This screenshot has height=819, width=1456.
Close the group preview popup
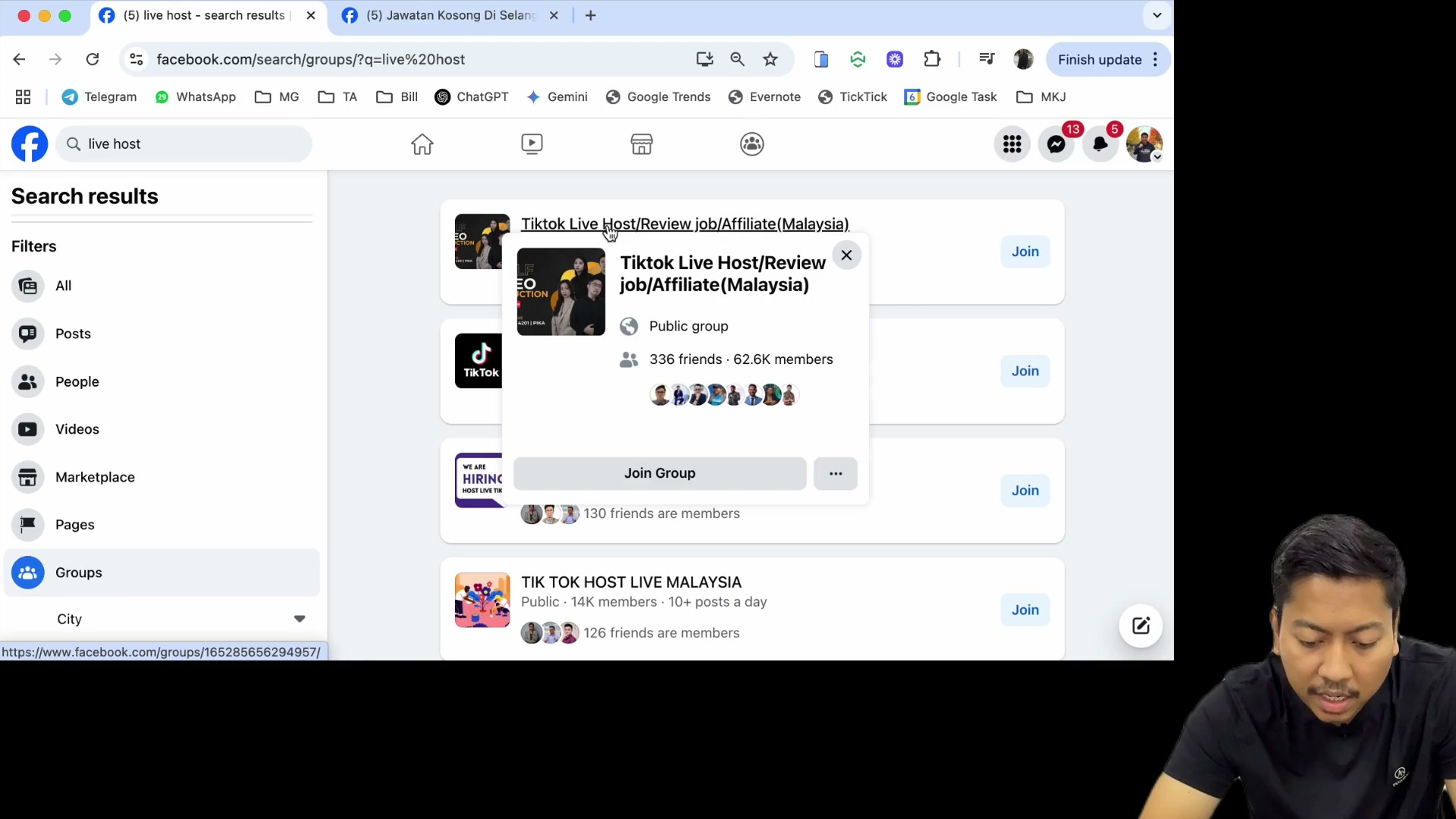pos(846,256)
